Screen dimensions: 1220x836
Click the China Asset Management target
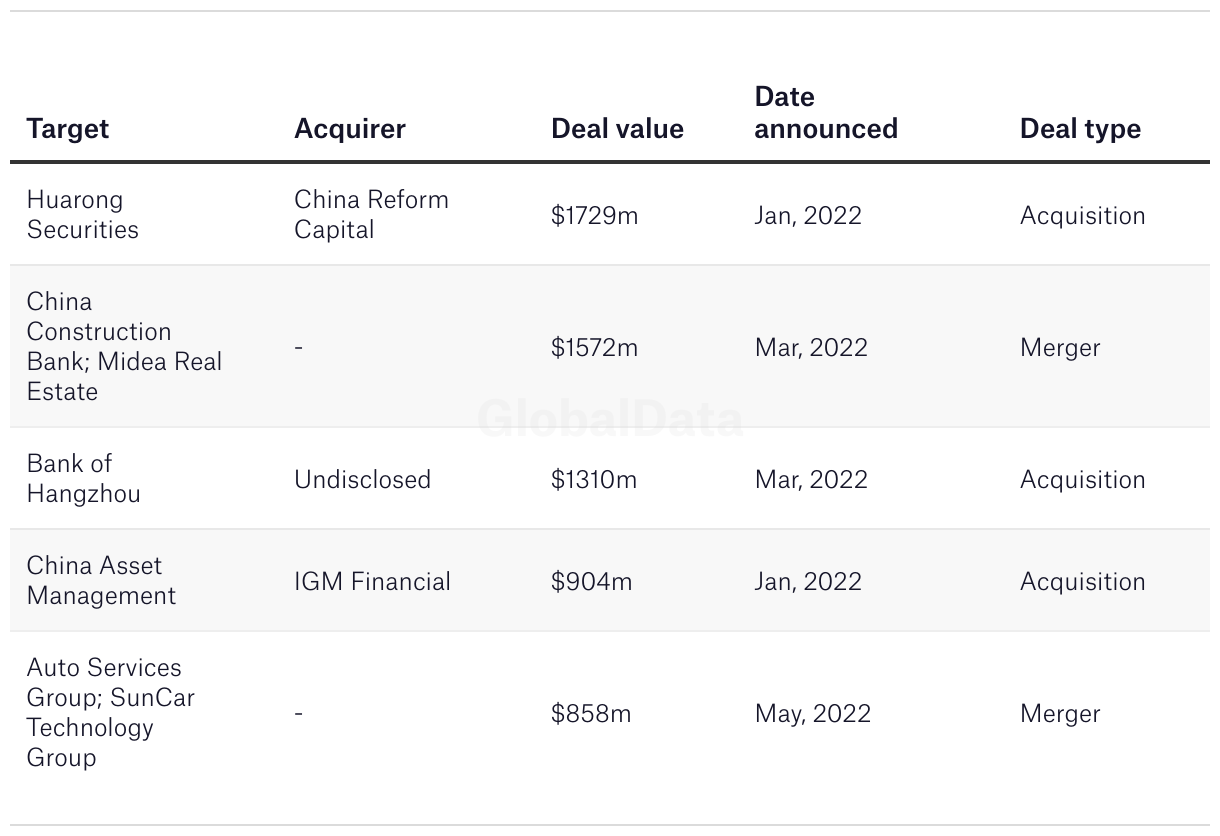click(x=101, y=581)
